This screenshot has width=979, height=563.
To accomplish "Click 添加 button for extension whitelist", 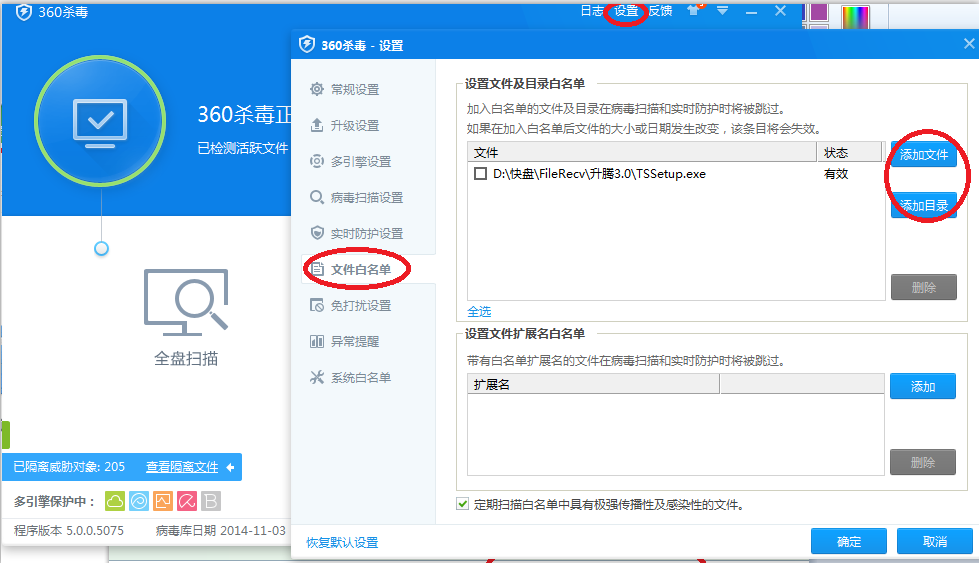I will point(923,386).
